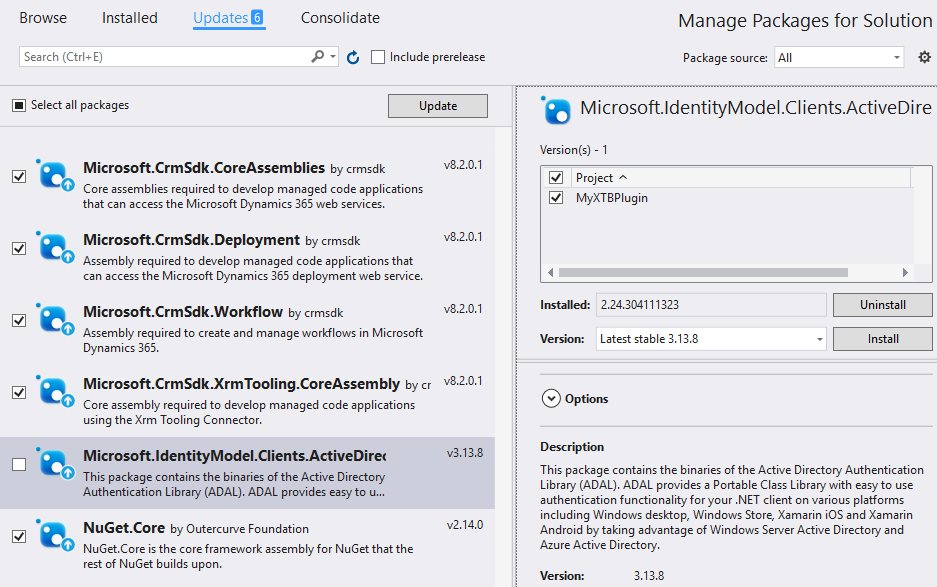Select Microsoft.CrmSdk.CoreAssemblies package title
The width and height of the screenshot is (937, 587).
point(204,168)
